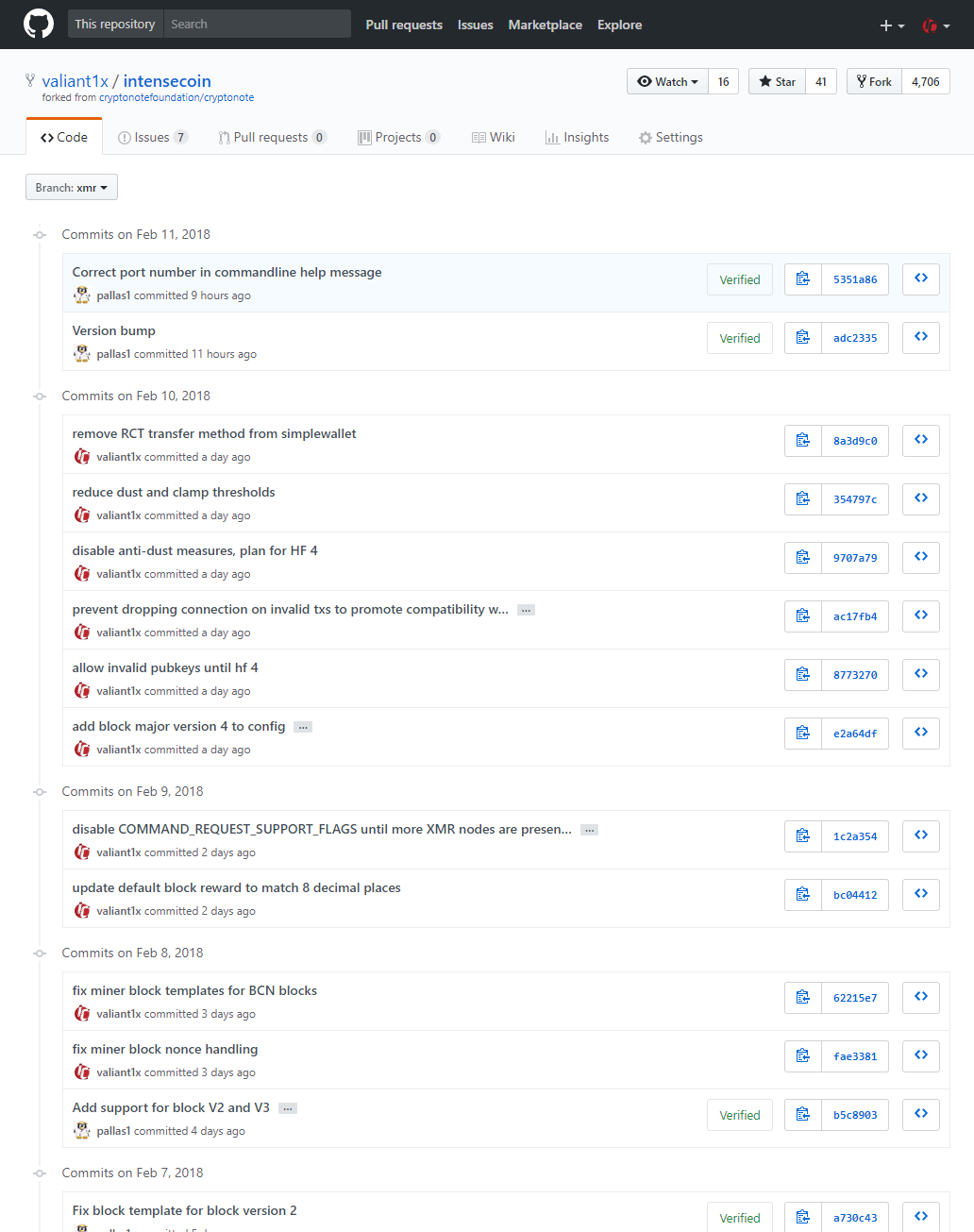Viewport: 974px width, 1232px height.
Task: Browse files at commit b5c8903
Action: coord(921,1115)
